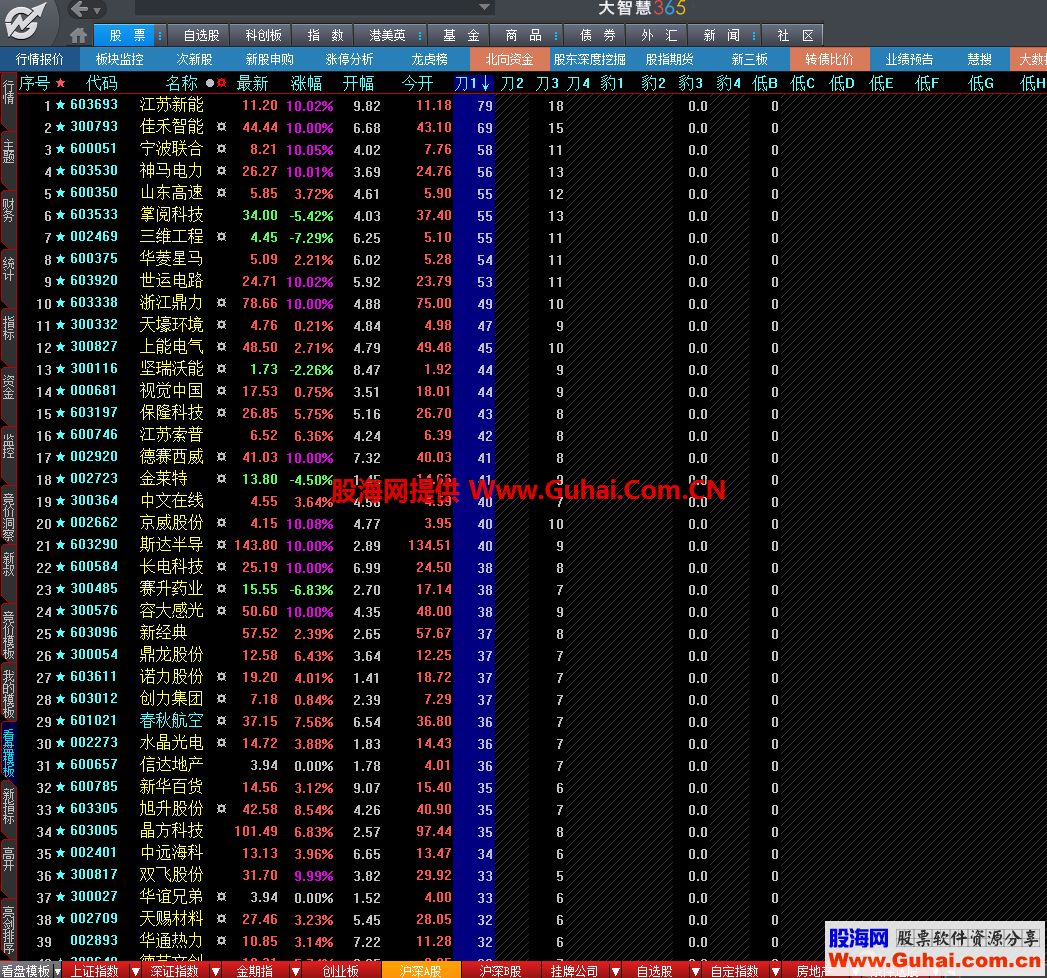Click the dotted handle beside 商品 tab
This screenshot has width=1047, height=978.
tap(556, 35)
